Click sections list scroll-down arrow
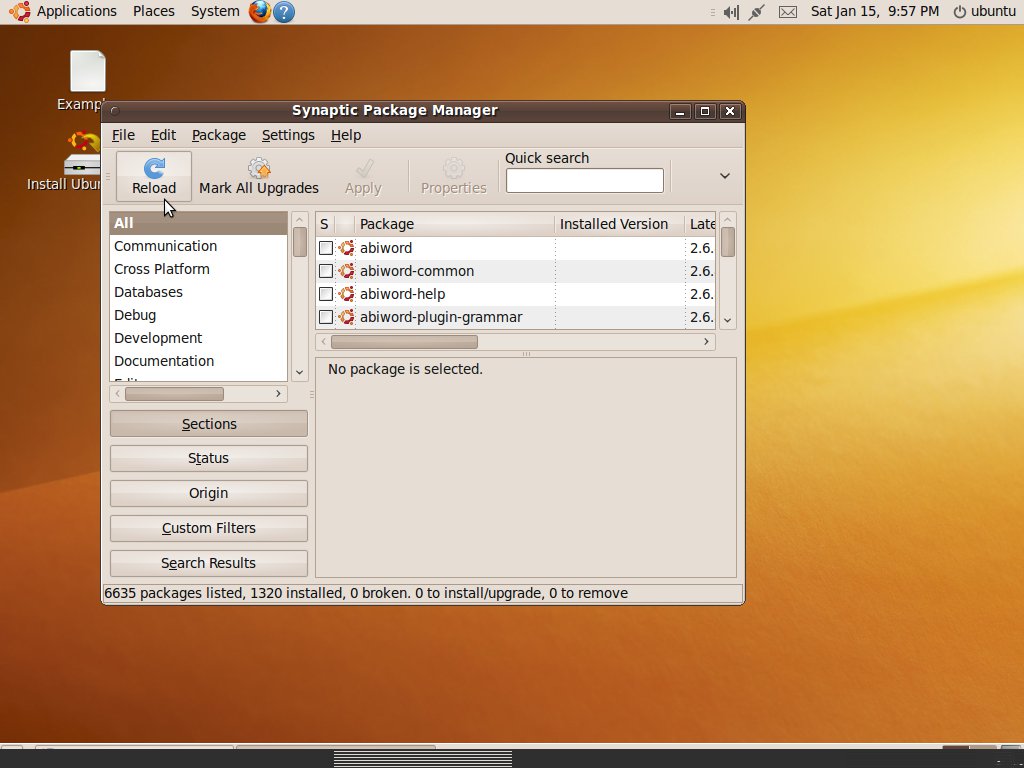Viewport: 1024px width, 768px height. point(299,372)
